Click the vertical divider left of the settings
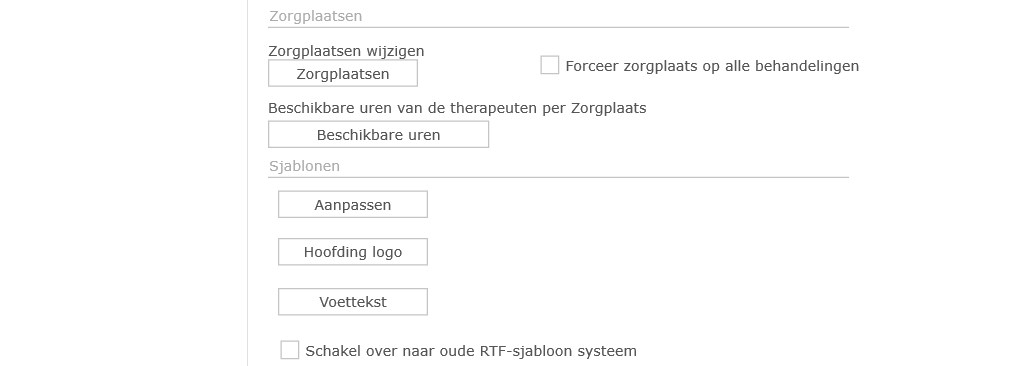This screenshot has width=1033, height=366. 247,183
